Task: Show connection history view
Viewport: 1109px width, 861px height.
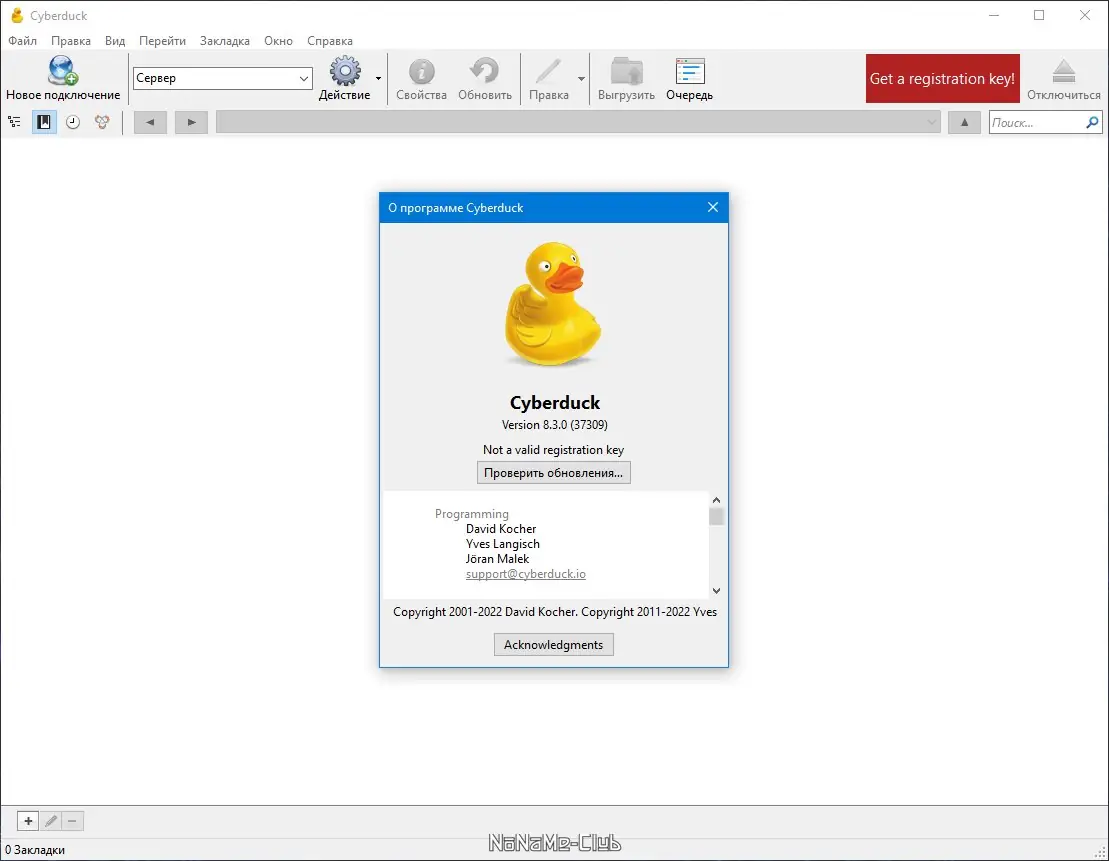Action: (x=73, y=122)
